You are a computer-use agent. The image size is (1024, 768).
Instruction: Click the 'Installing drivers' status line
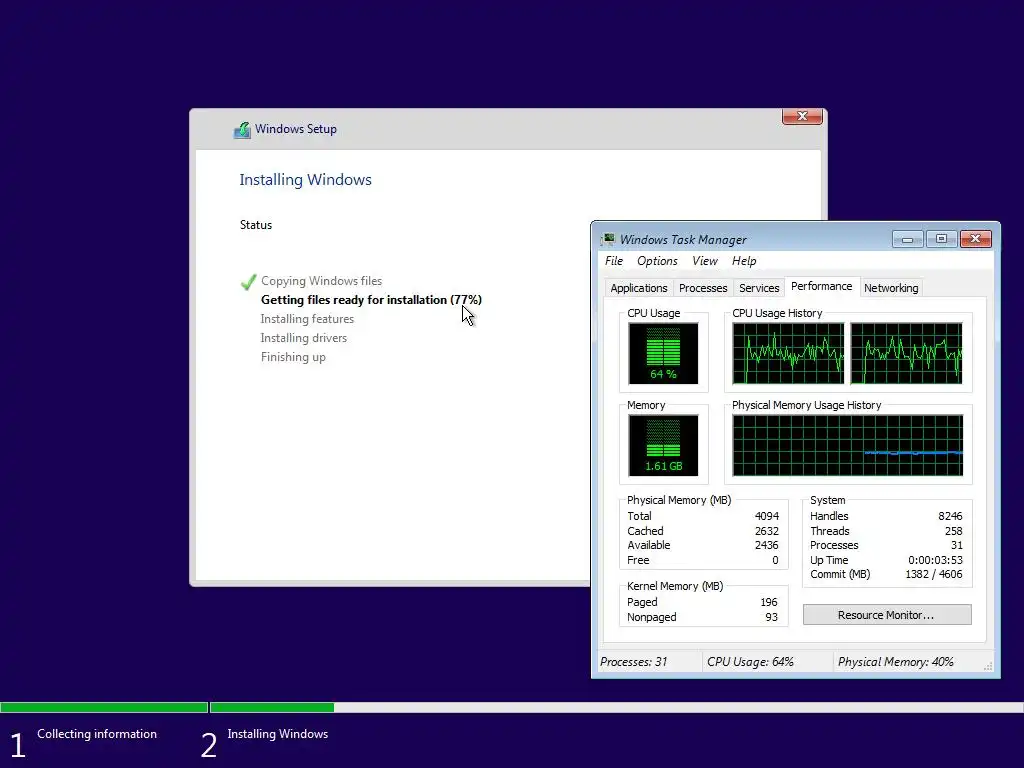tap(304, 338)
